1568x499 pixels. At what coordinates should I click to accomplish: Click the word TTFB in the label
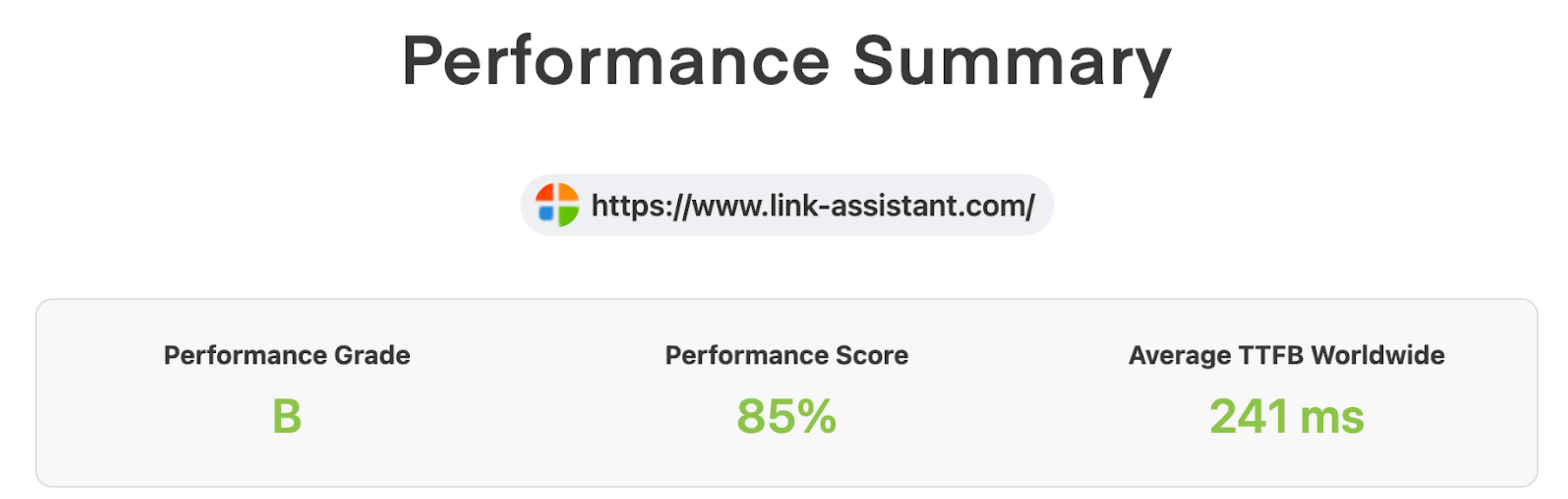click(x=1271, y=355)
